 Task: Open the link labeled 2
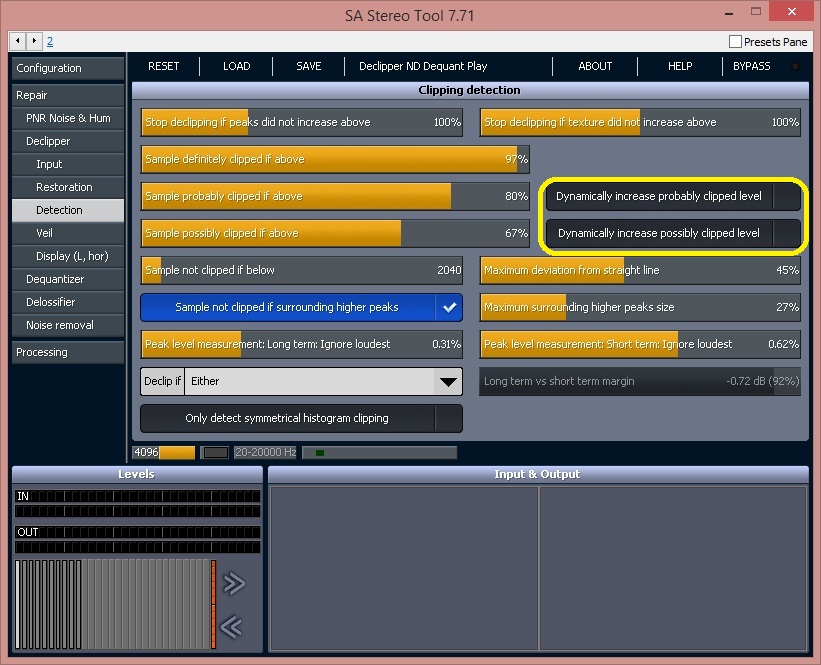[50, 41]
